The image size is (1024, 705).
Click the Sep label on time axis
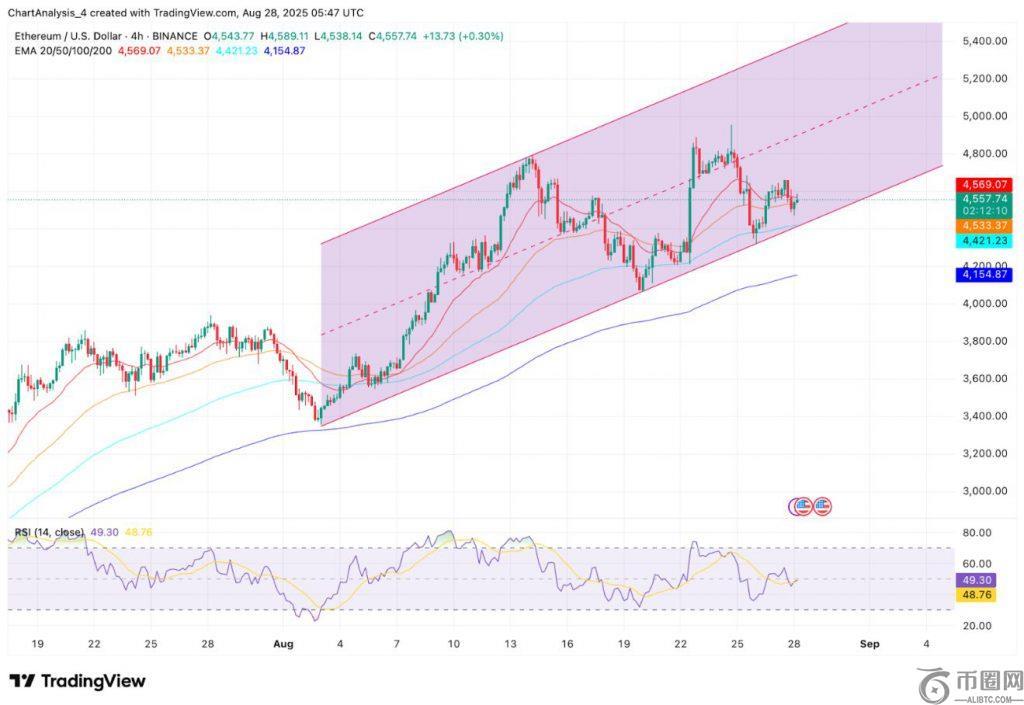coord(869,643)
